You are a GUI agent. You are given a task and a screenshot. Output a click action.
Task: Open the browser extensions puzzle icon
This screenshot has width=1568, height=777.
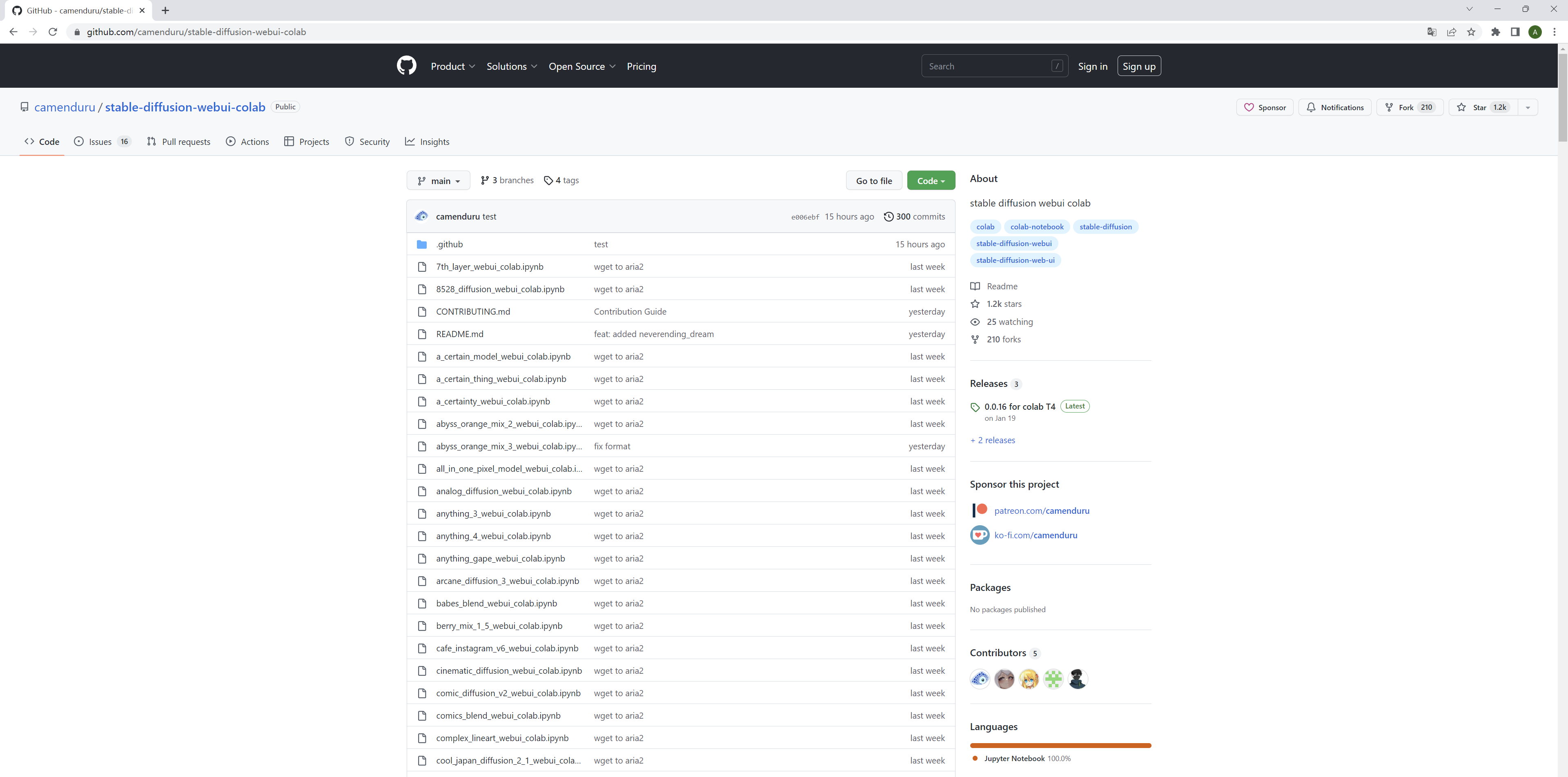[x=1496, y=32]
